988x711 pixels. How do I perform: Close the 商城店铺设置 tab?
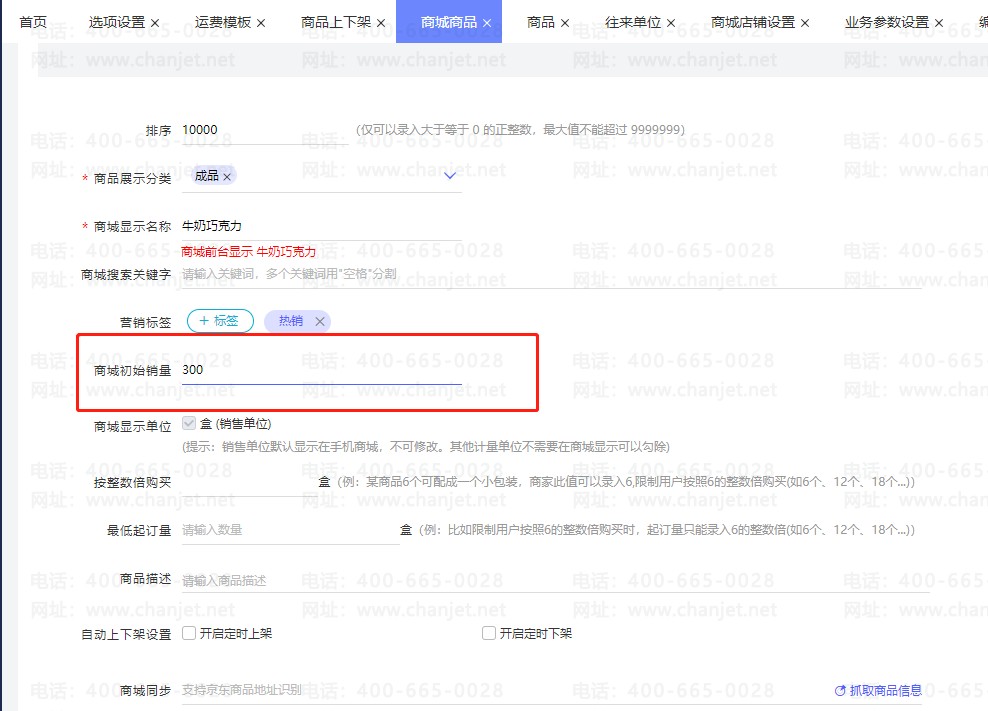[805, 22]
